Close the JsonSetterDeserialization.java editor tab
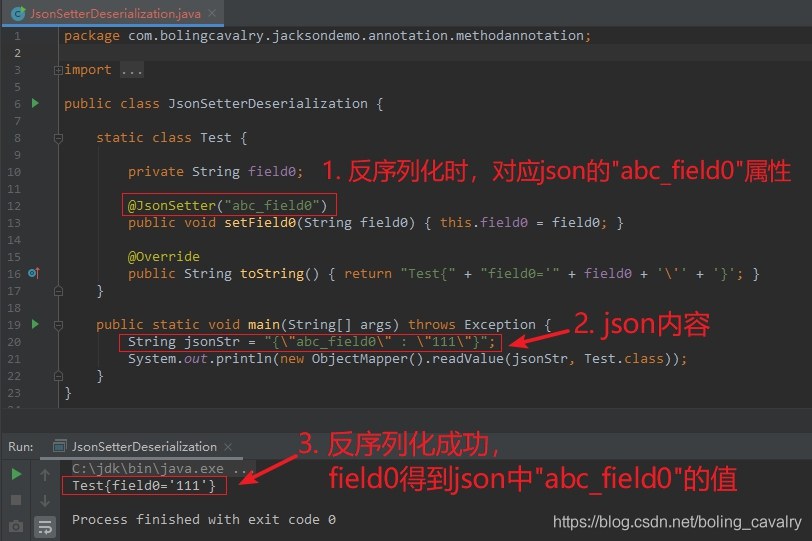Image resolution: width=812 pixels, height=541 pixels. [x=212, y=13]
